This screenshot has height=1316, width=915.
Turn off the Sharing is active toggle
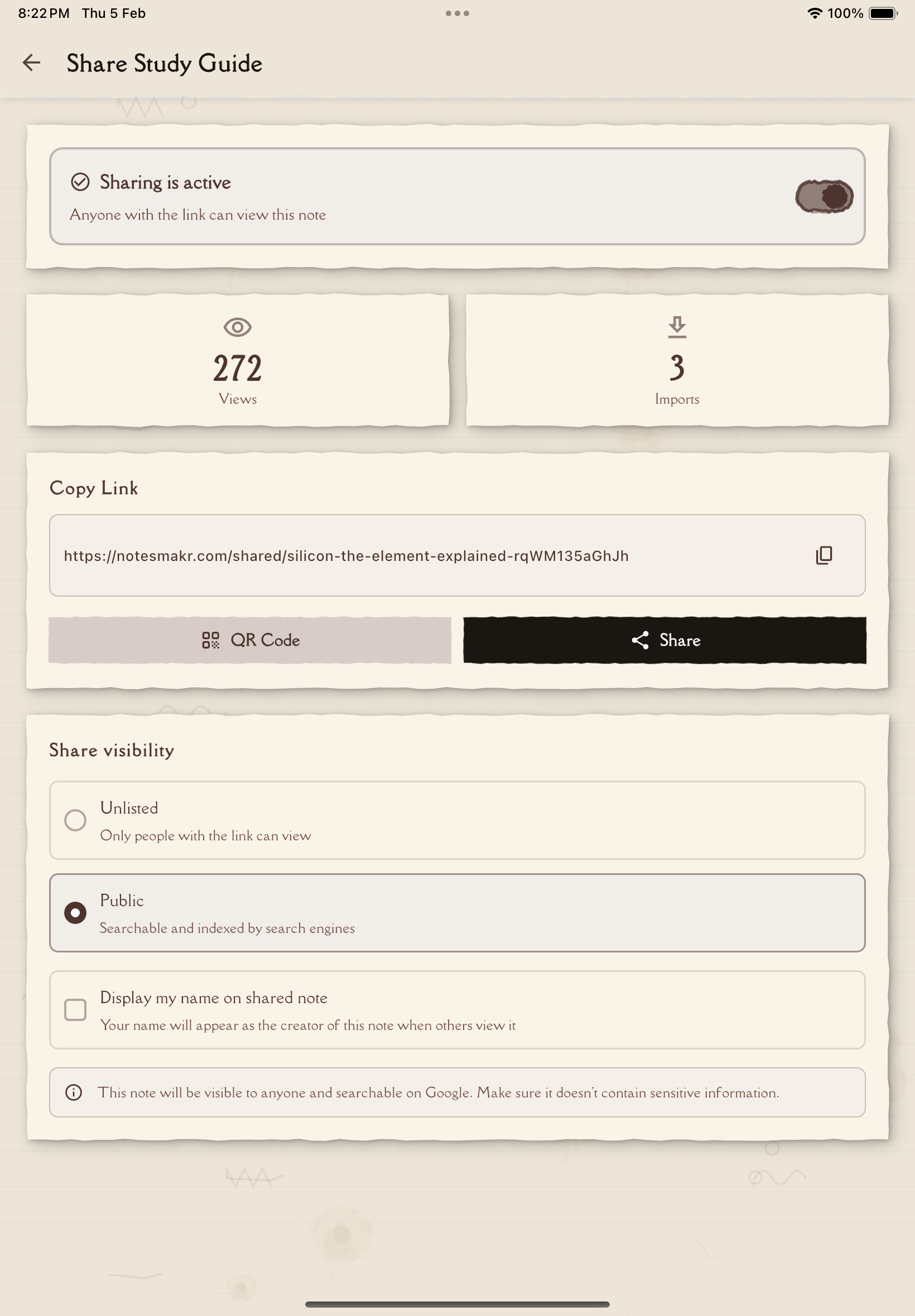pyautogui.click(x=824, y=196)
